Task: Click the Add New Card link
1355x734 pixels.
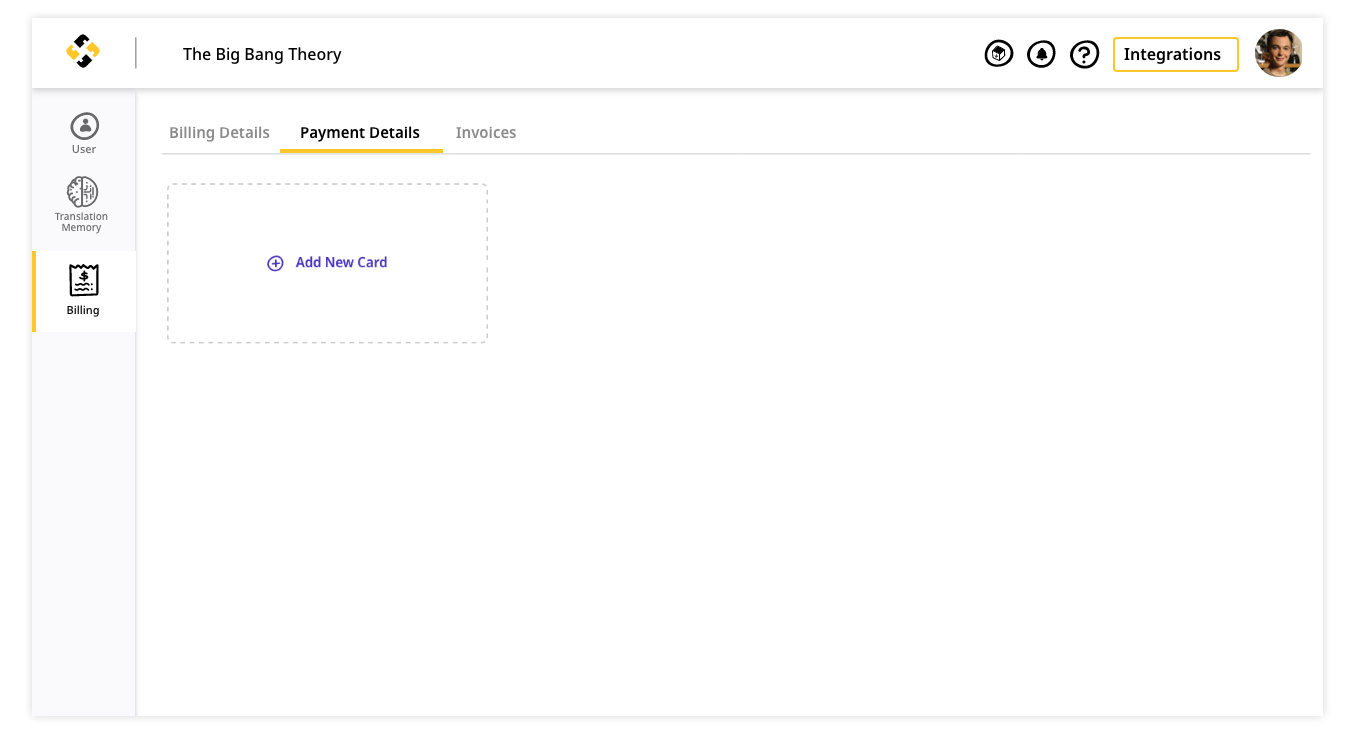Action: click(341, 262)
